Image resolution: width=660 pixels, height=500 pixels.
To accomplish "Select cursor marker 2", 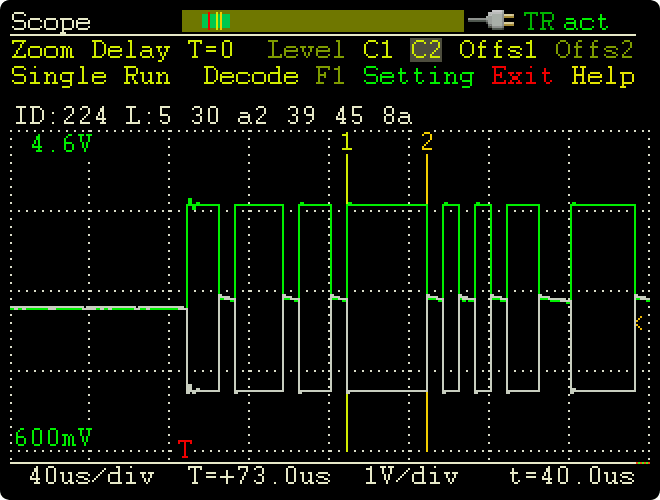I will click(x=427, y=142).
